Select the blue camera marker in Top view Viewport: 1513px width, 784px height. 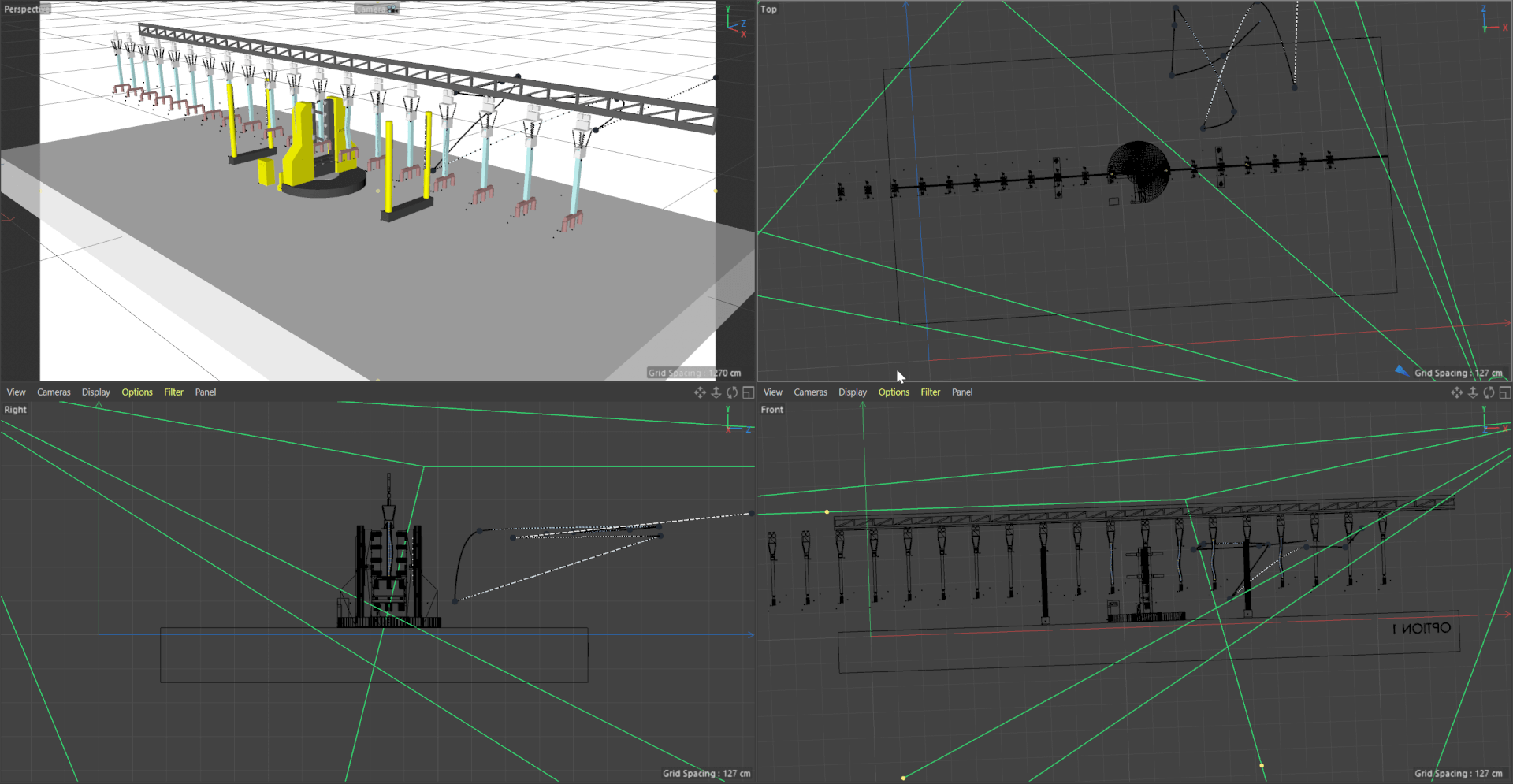(1402, 370)
